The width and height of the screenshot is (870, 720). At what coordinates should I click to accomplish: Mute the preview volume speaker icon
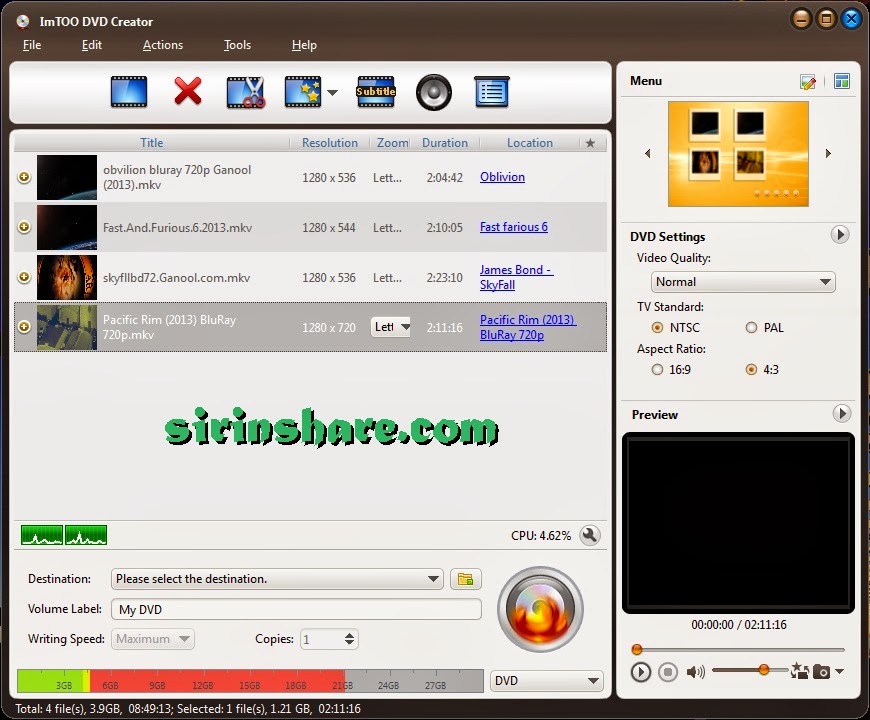pyautogui.click(x=695, y=672)
